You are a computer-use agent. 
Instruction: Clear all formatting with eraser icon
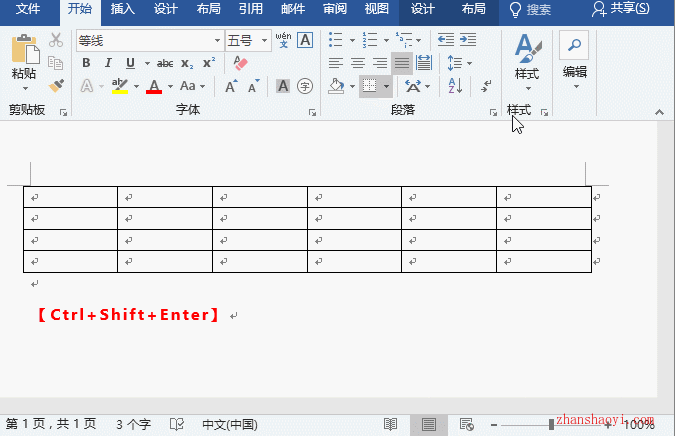(x=240, y=63)
